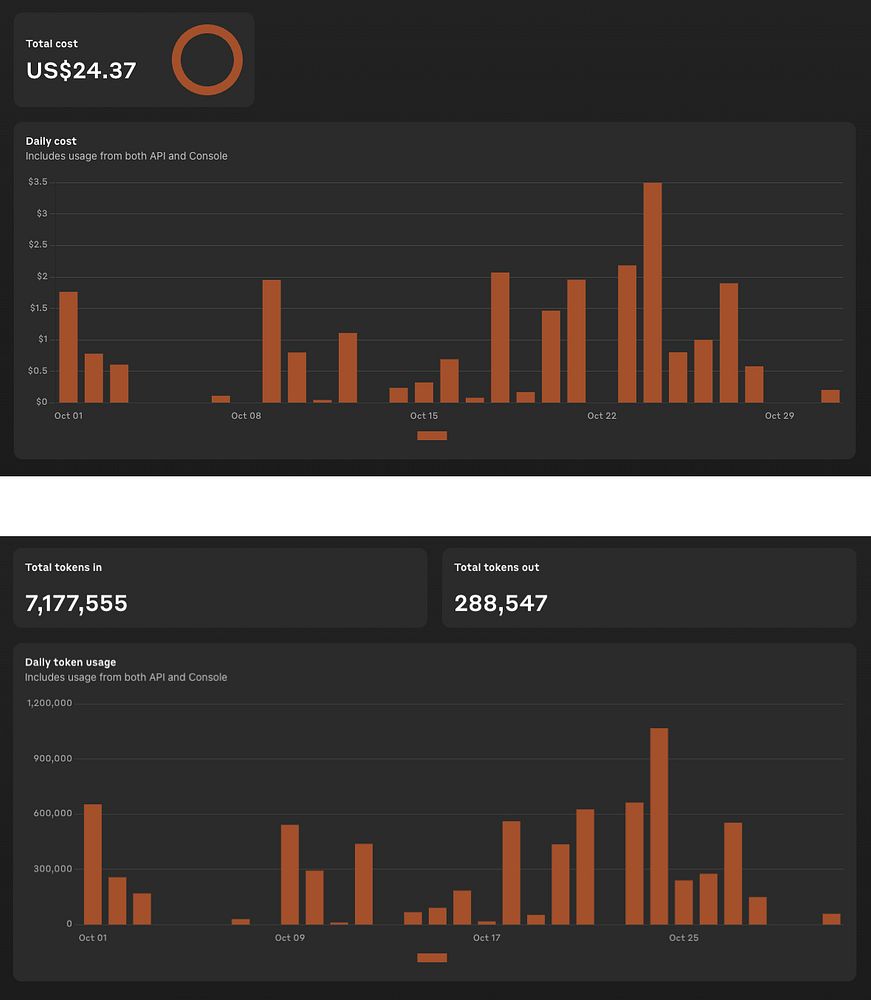Click the Daily cost chart title
Image resolution: width=871 pixels, height=1000 pixels.
51,141
